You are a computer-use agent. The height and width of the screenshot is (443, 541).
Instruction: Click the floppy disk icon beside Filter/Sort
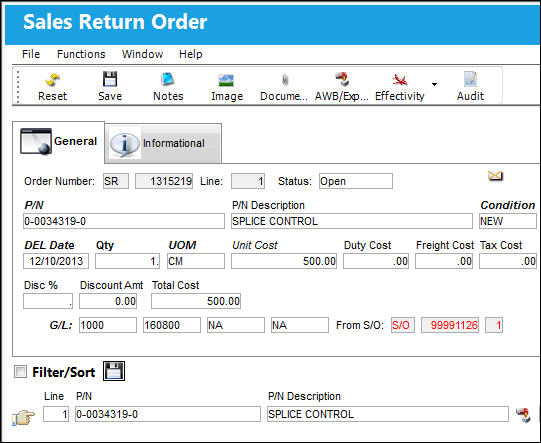tap(114, 371)
